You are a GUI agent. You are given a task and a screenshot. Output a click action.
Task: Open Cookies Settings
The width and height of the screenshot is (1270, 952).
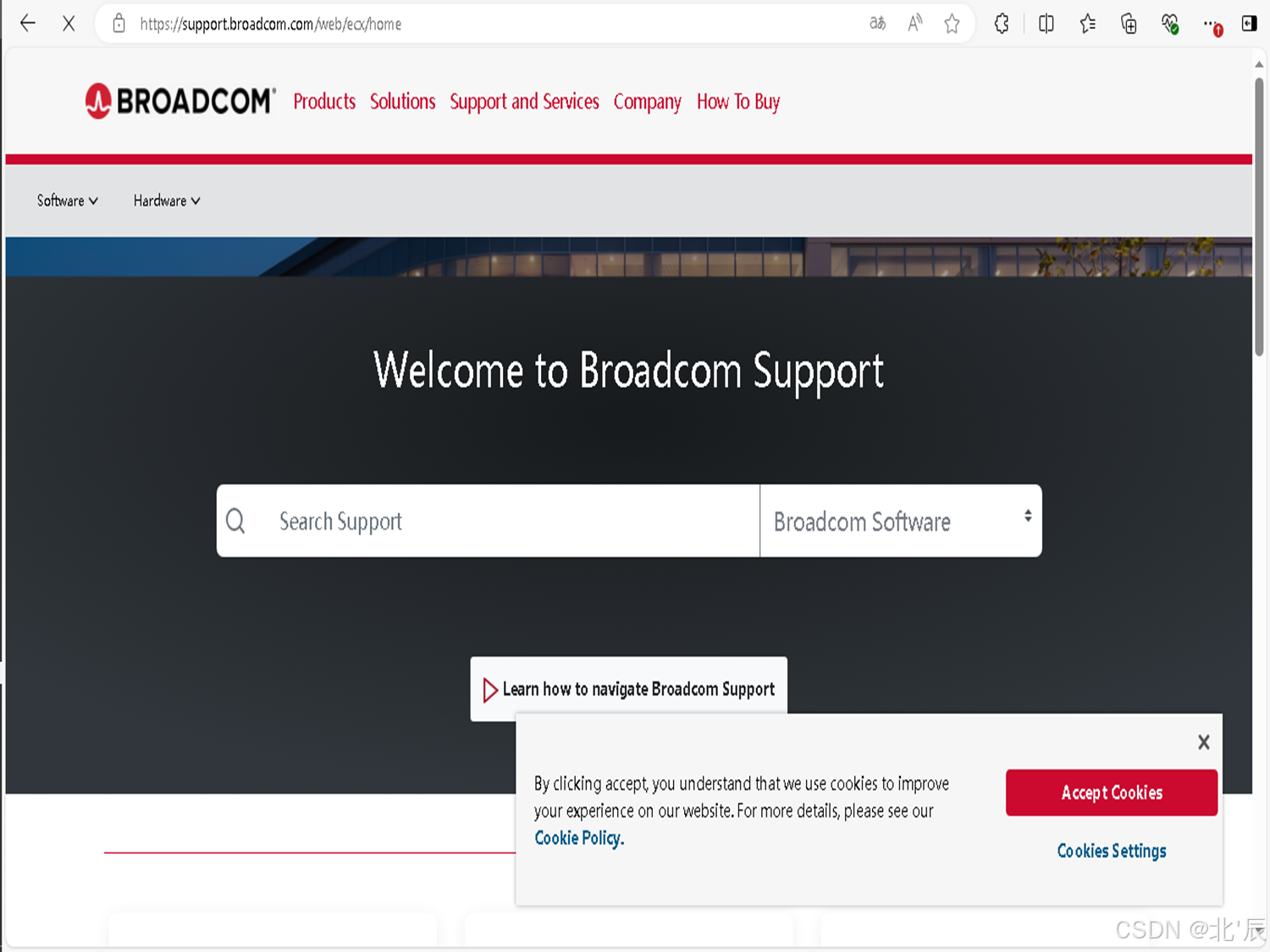pos(1112,850)
